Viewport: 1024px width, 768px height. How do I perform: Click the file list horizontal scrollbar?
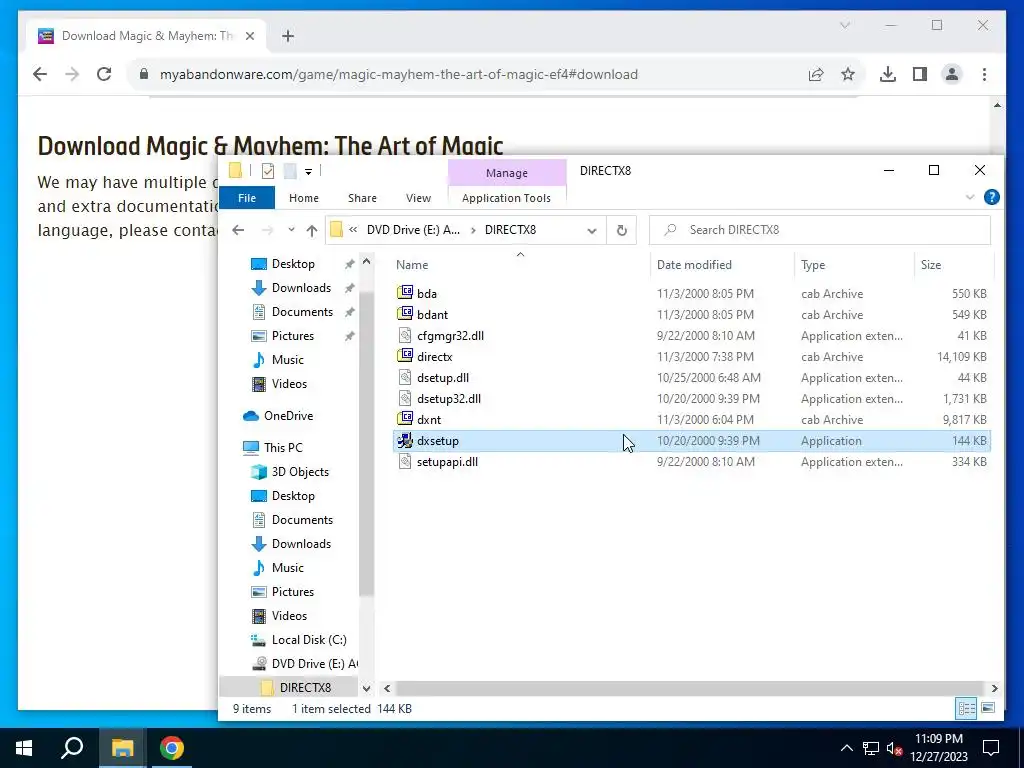[690, 688]
